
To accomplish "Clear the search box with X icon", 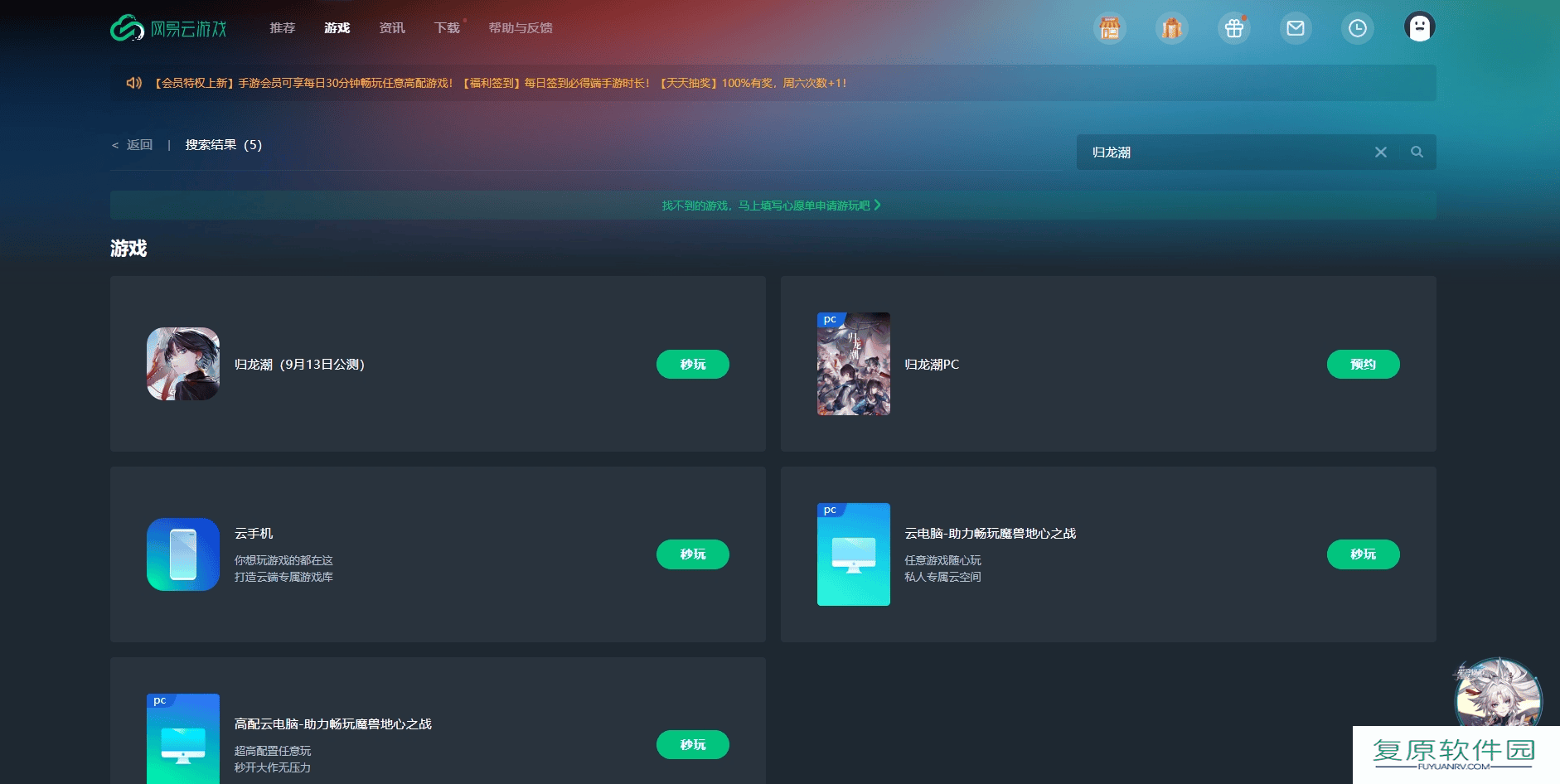I will pos(1381,152).
